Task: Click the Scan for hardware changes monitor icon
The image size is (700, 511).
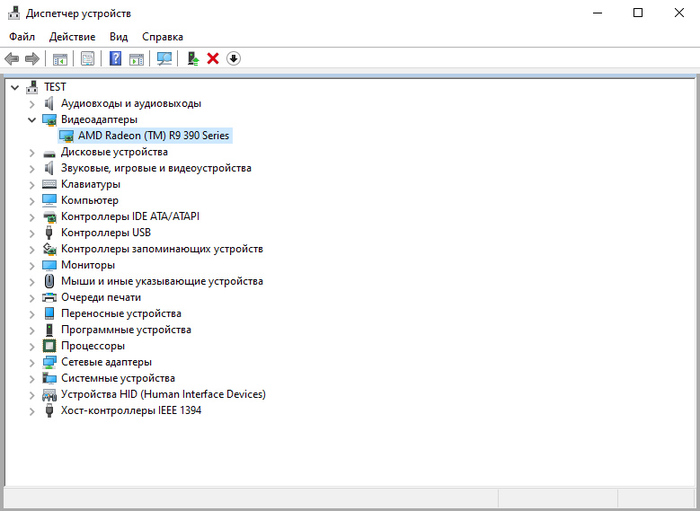Action: pyautogui.click(x=164, y=59)
